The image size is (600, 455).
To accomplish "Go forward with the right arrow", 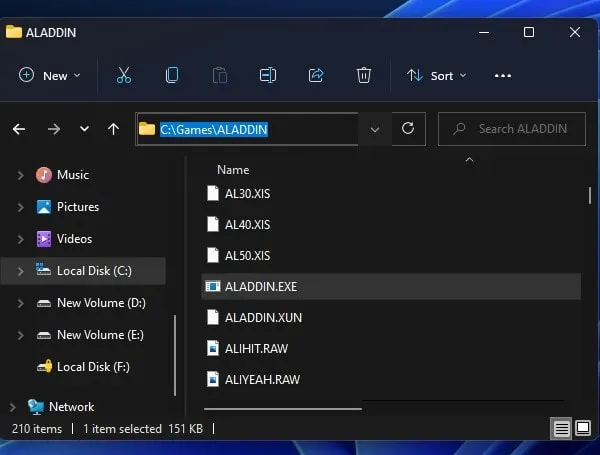I will tap(54, 129).
